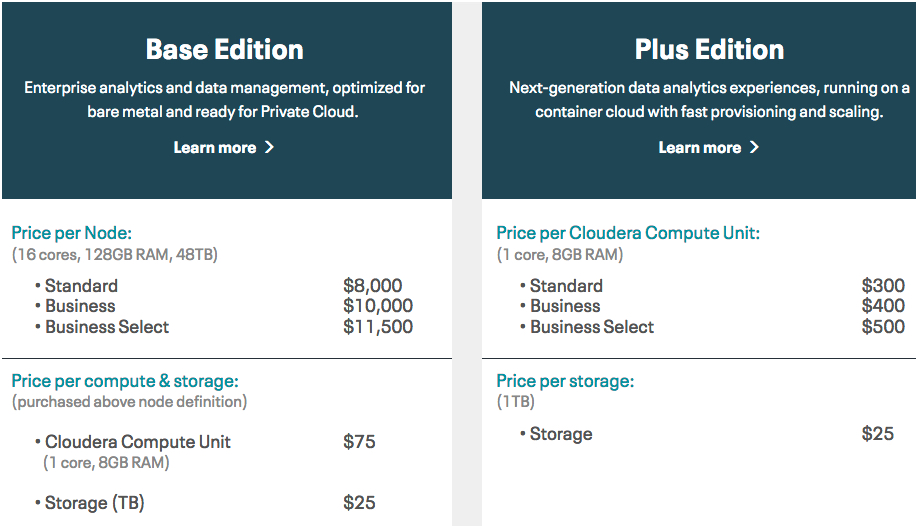Click the $500 Business Select price
The width and height of the screenshot is (916, 526).
882,327
